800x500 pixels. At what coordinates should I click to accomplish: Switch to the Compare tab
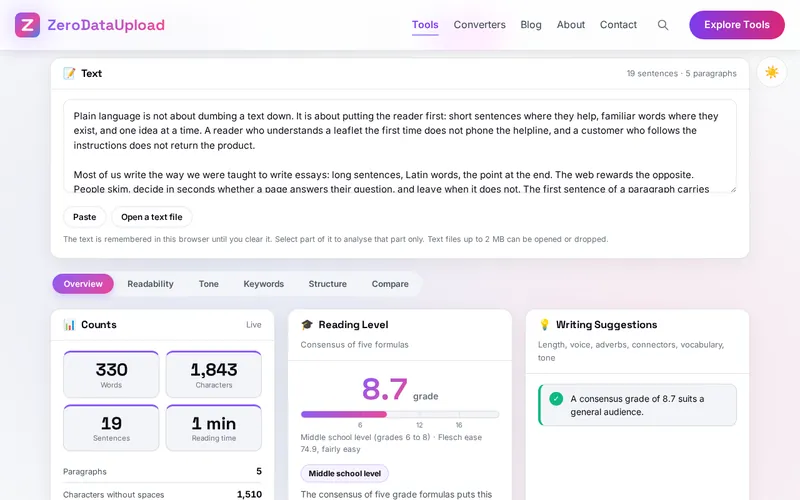[x=390, y=284]
